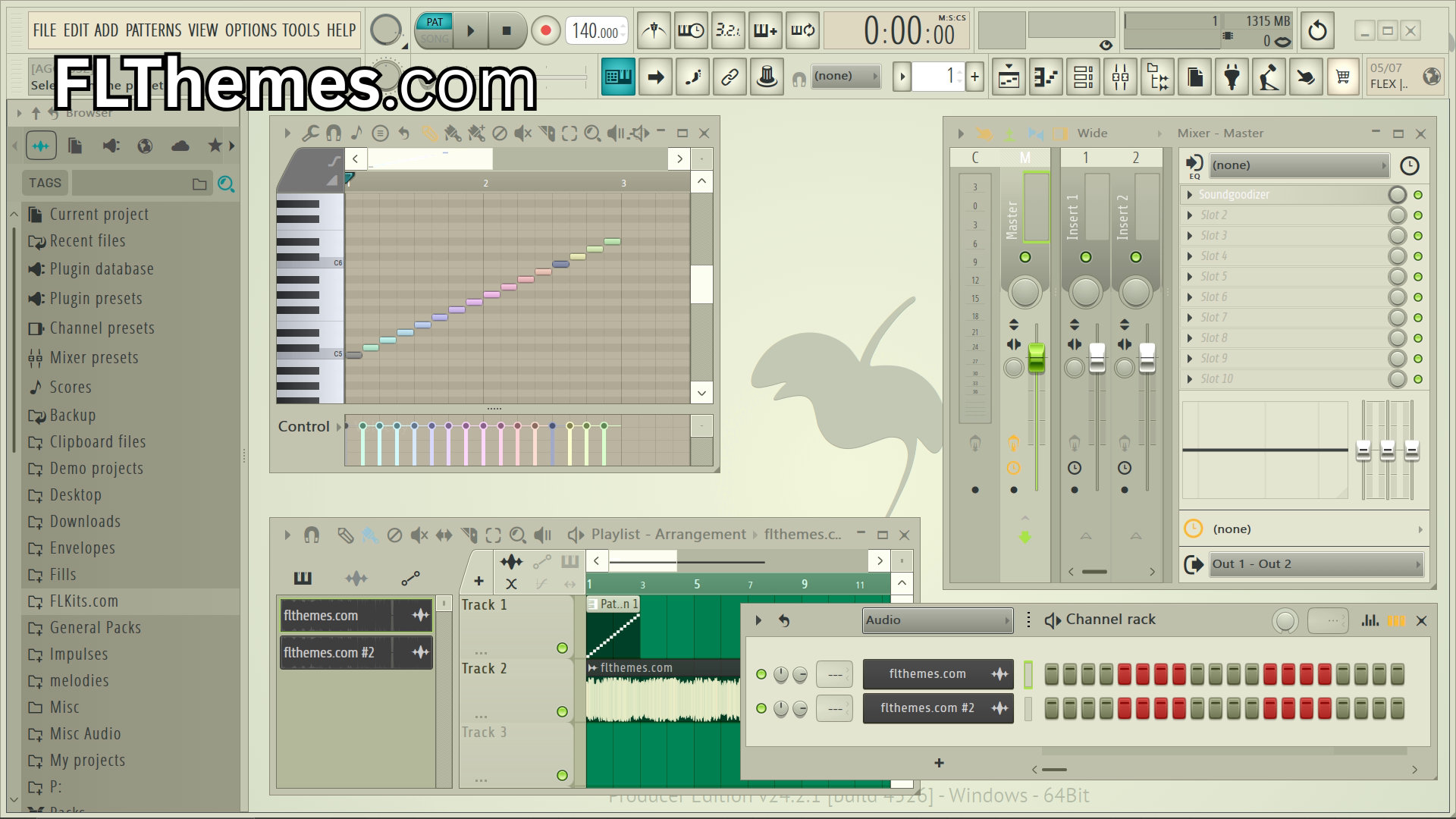Open the Channel rack toolbar button
Image resolution: width=1456 pixels, height=819 pixels.
1084,77
